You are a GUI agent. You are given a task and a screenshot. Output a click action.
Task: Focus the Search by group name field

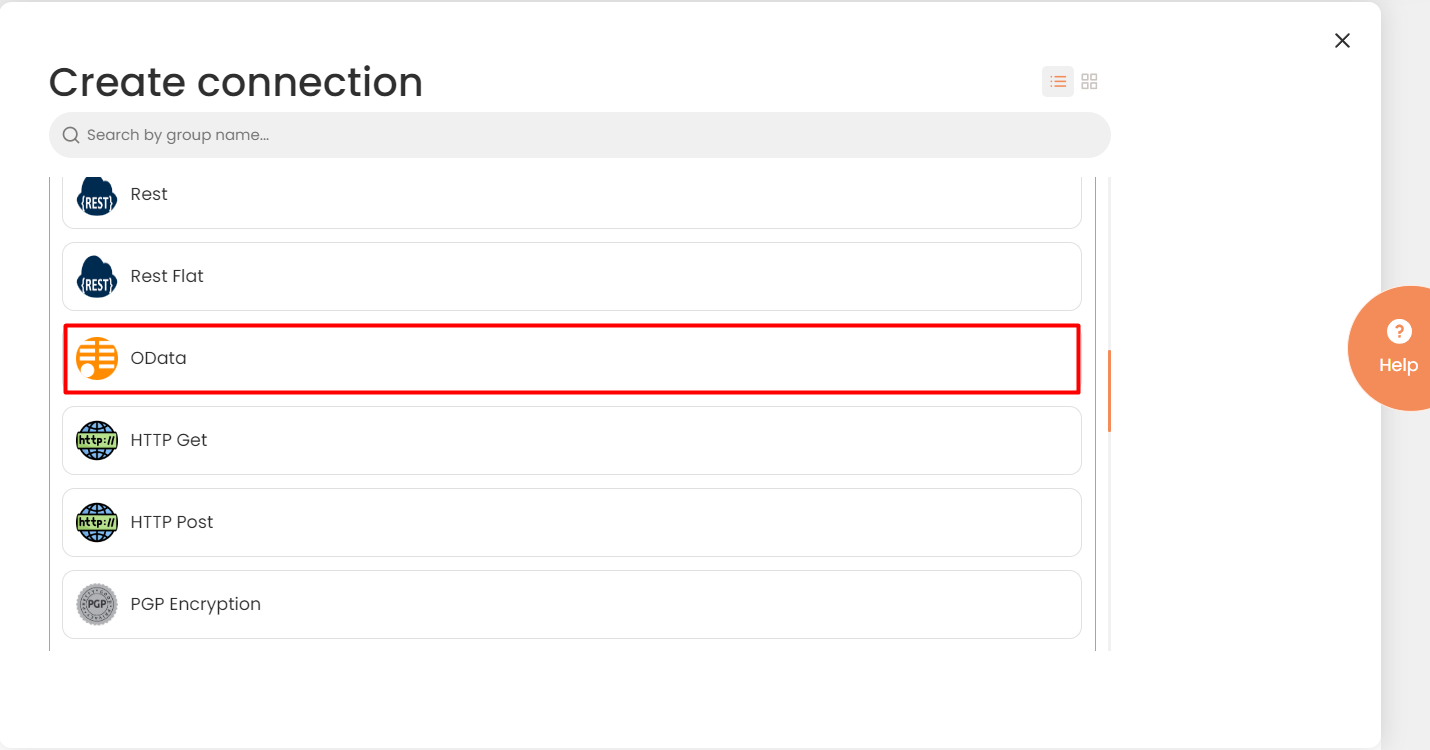(x=580, y=135)
